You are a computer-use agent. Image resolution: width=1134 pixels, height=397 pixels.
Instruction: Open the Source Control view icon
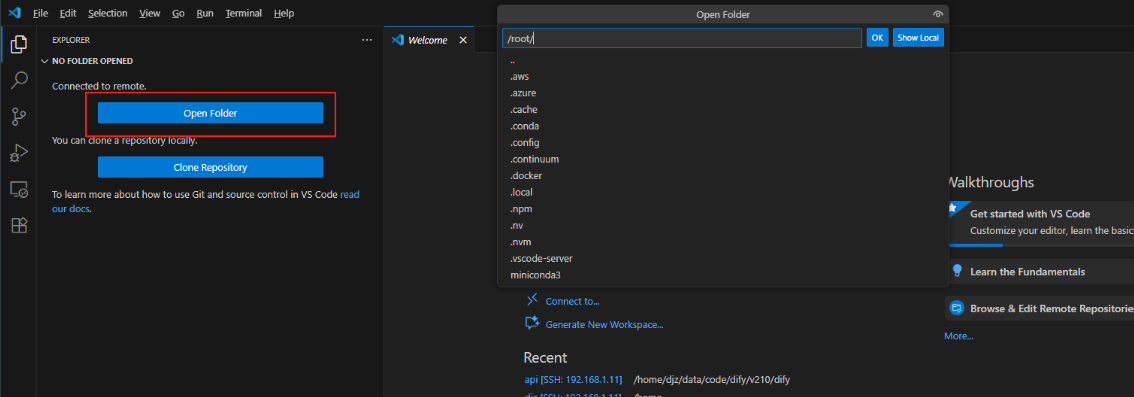[x=19, y=116]
